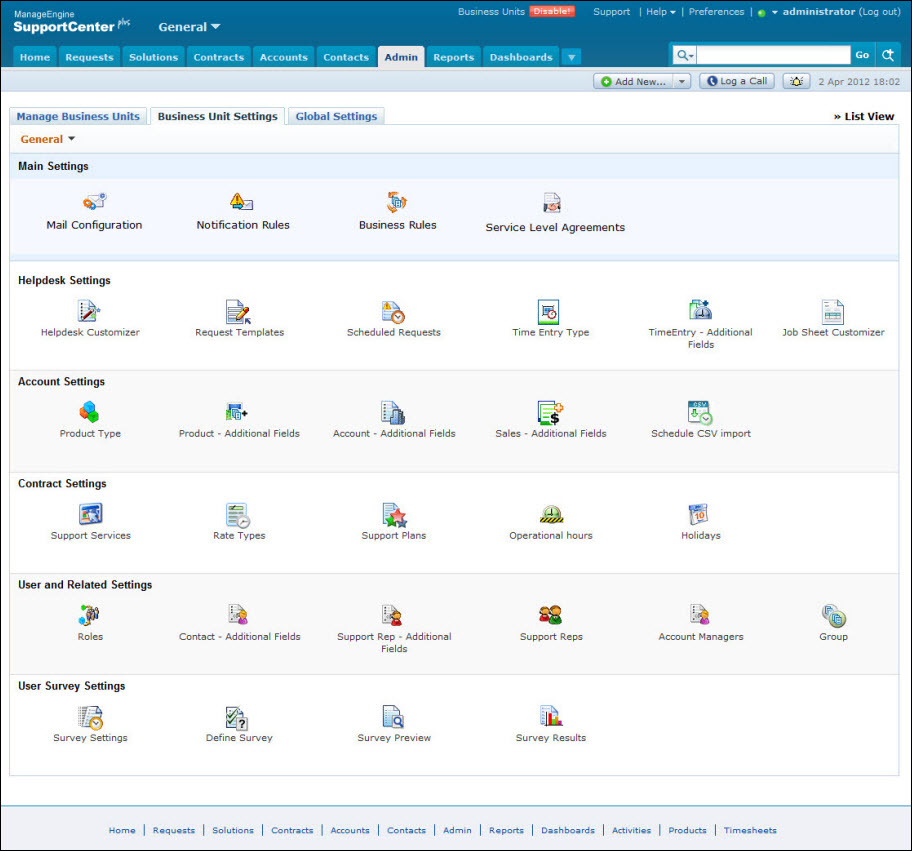
Task: Open the Sales Additional Fields icon
Action: pyautogui.click(x=550, y=412)
